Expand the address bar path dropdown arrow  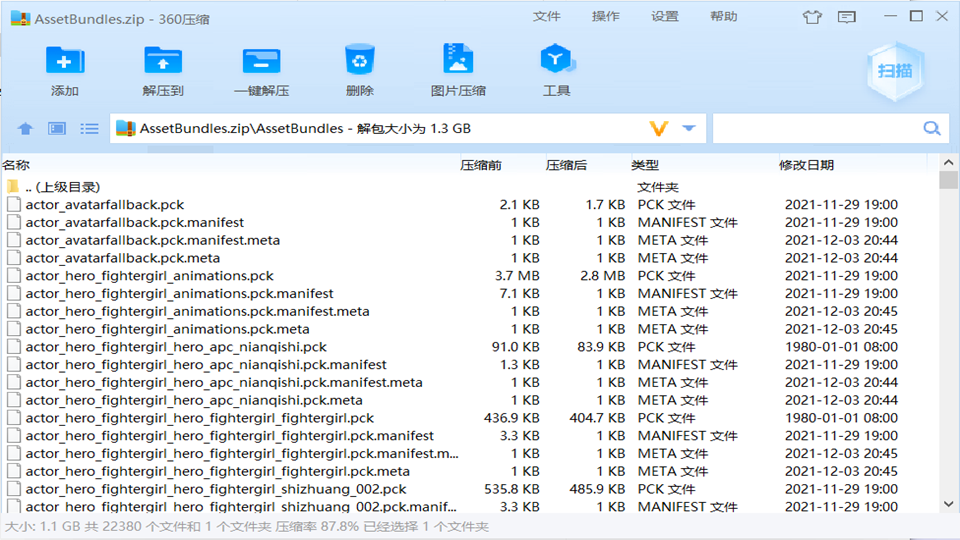click(x=688, y=129)
